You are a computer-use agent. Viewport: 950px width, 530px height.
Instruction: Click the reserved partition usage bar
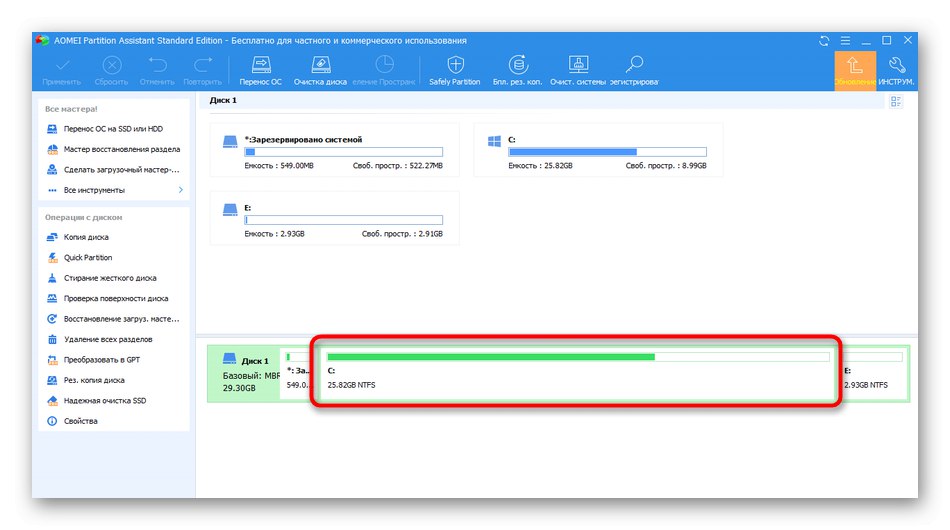point(344,152)
